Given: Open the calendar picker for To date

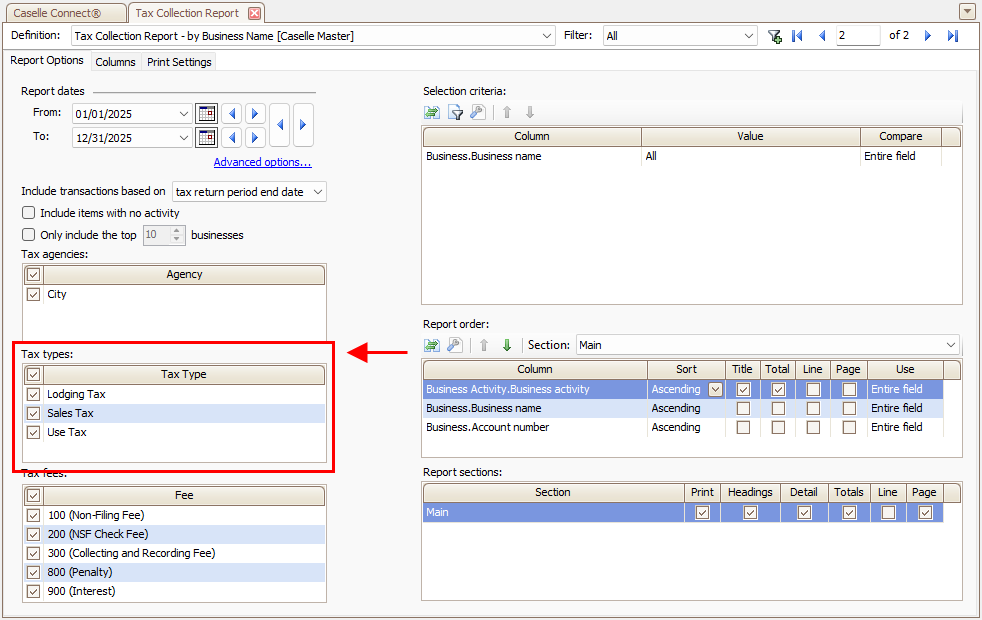Looking at the screenshot, I should pyautogui.click(x=206, y=137).
